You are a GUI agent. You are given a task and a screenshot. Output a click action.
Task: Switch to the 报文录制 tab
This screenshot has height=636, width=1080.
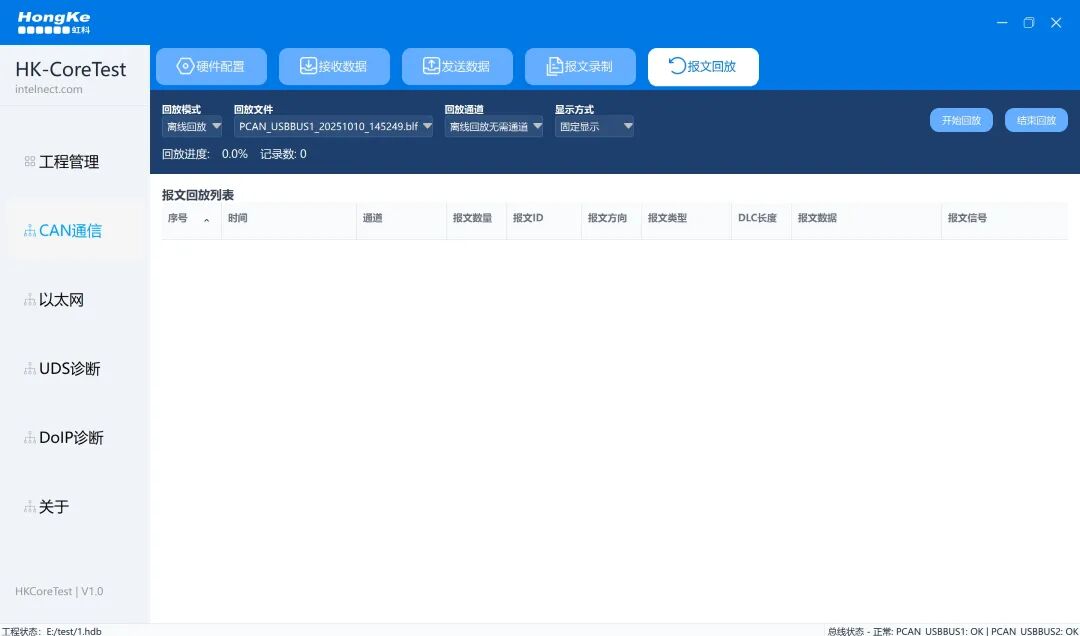pos(580,67)
